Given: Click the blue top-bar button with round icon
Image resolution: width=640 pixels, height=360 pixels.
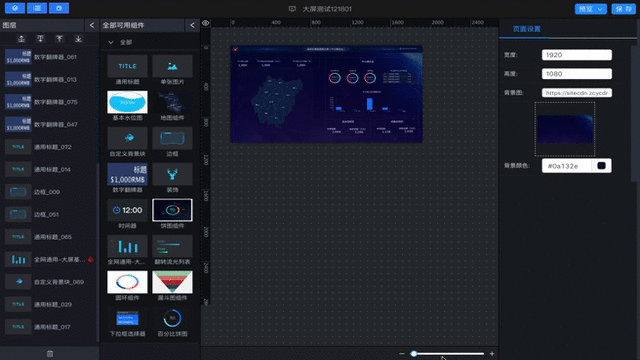Looking at the screenshot, I should tap(15, 8).
